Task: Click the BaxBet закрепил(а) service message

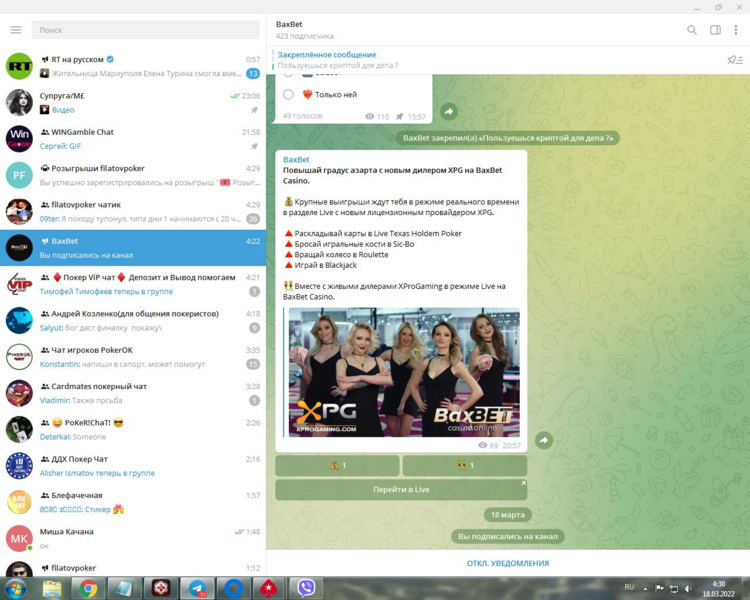Action: 507,138
